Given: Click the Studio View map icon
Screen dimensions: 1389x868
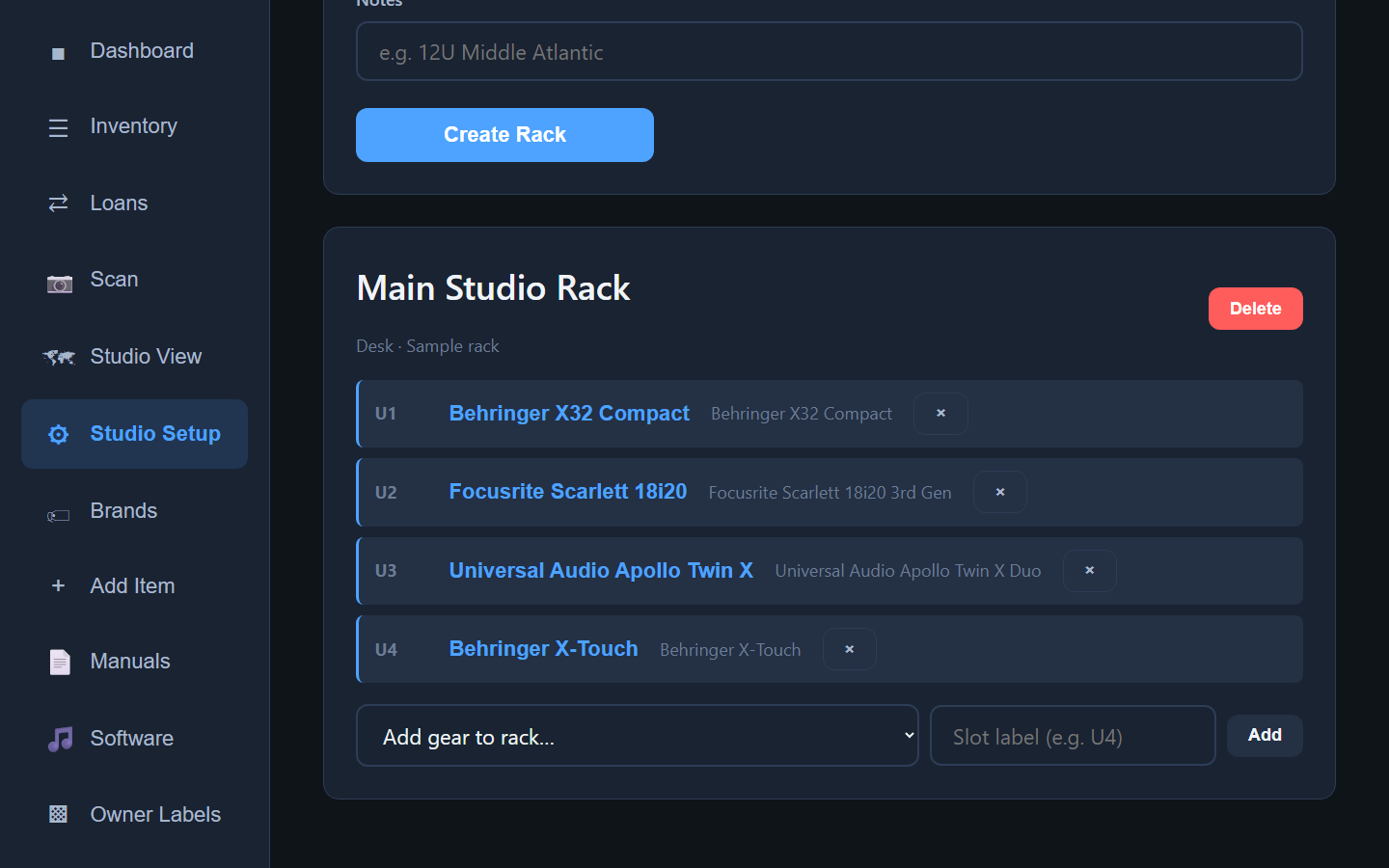Looking at the screenshot, I should pos(58,357).
